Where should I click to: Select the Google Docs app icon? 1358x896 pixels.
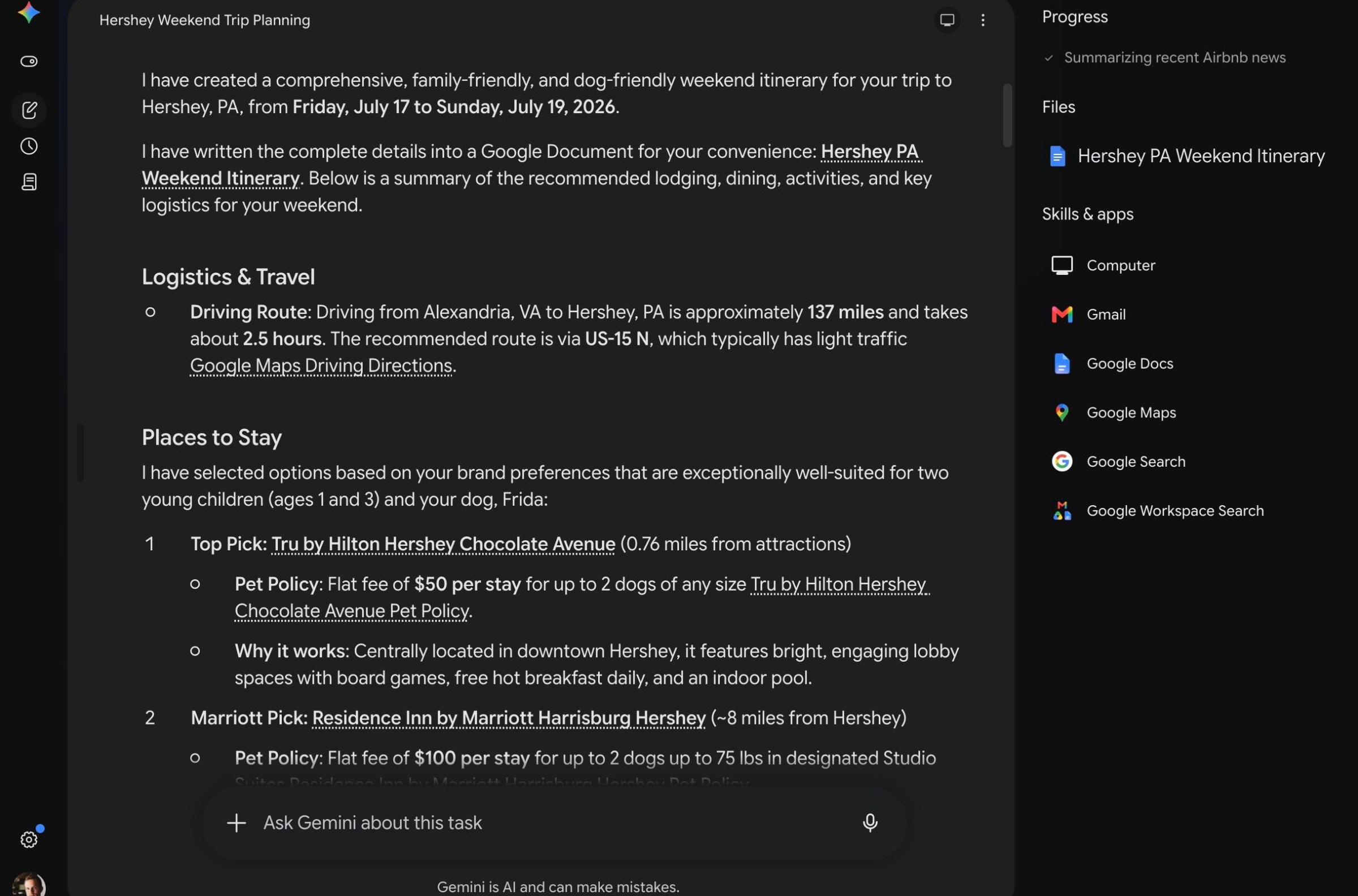coord(1062,363)
